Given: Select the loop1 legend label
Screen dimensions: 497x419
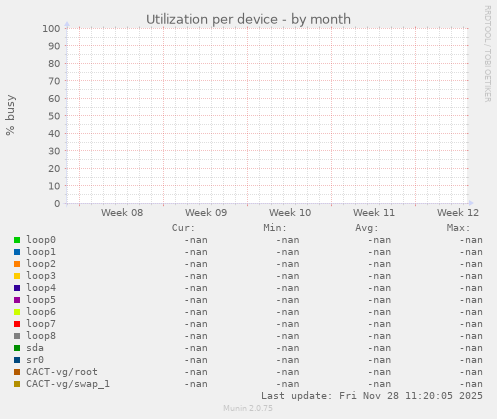Looking at the screenshot, I should coord(41,252).
